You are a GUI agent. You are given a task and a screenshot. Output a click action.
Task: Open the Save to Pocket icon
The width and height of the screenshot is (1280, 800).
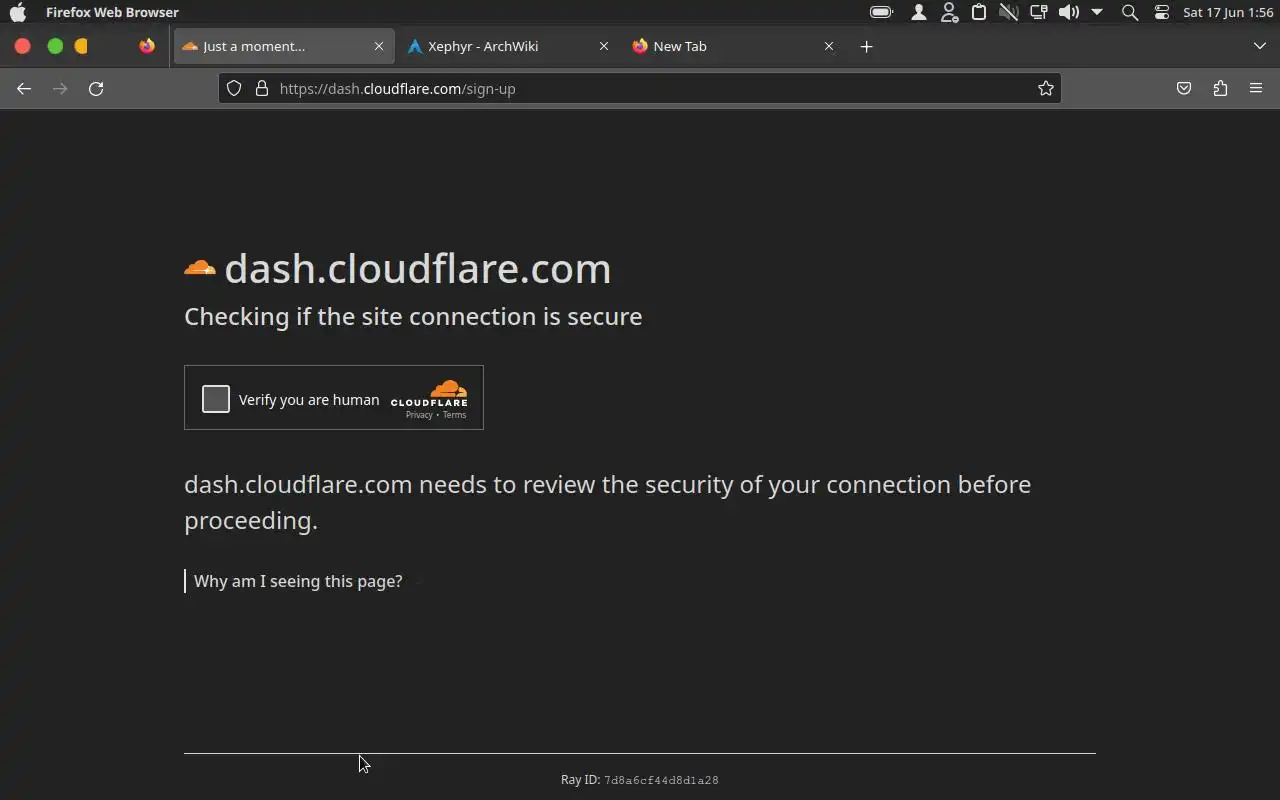1184,88
